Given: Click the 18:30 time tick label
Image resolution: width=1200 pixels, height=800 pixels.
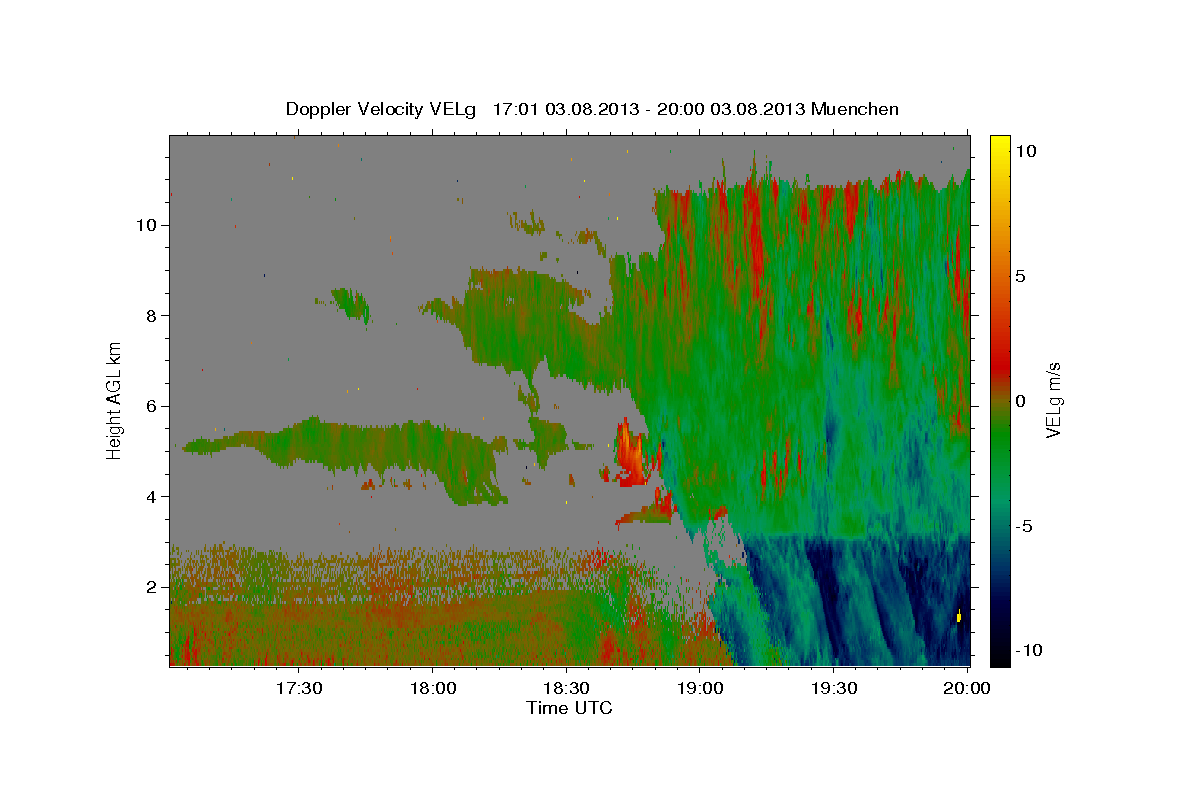Looking at the screenshot, I should tap(567, 689).
